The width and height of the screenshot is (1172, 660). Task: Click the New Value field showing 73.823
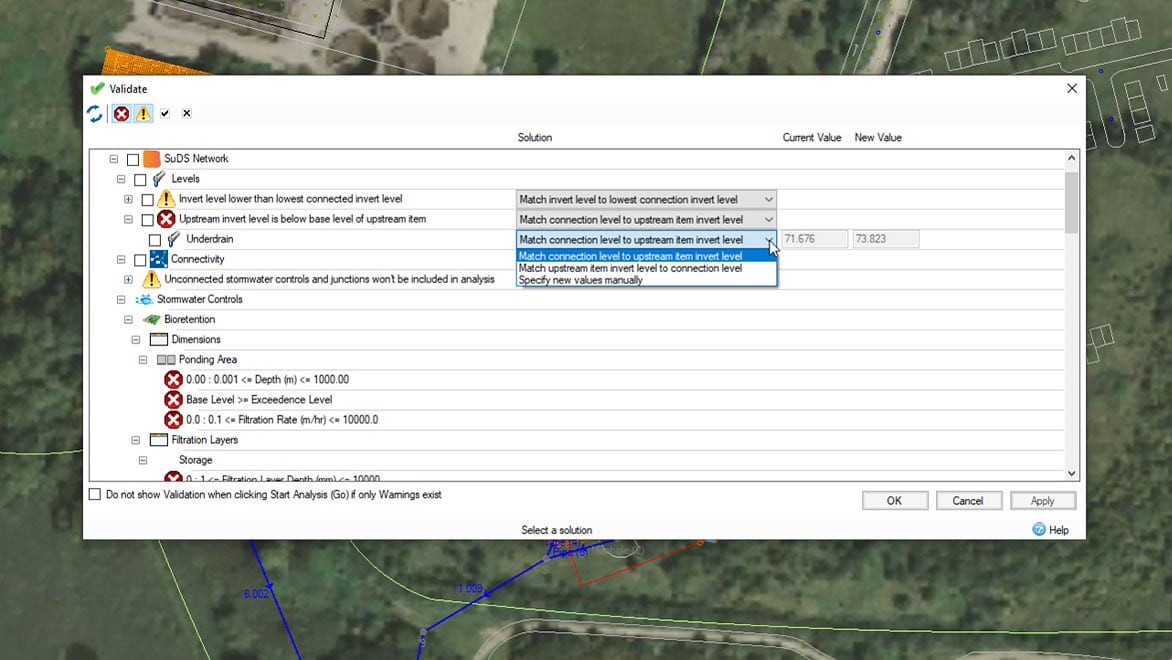(x=885, y=240)
